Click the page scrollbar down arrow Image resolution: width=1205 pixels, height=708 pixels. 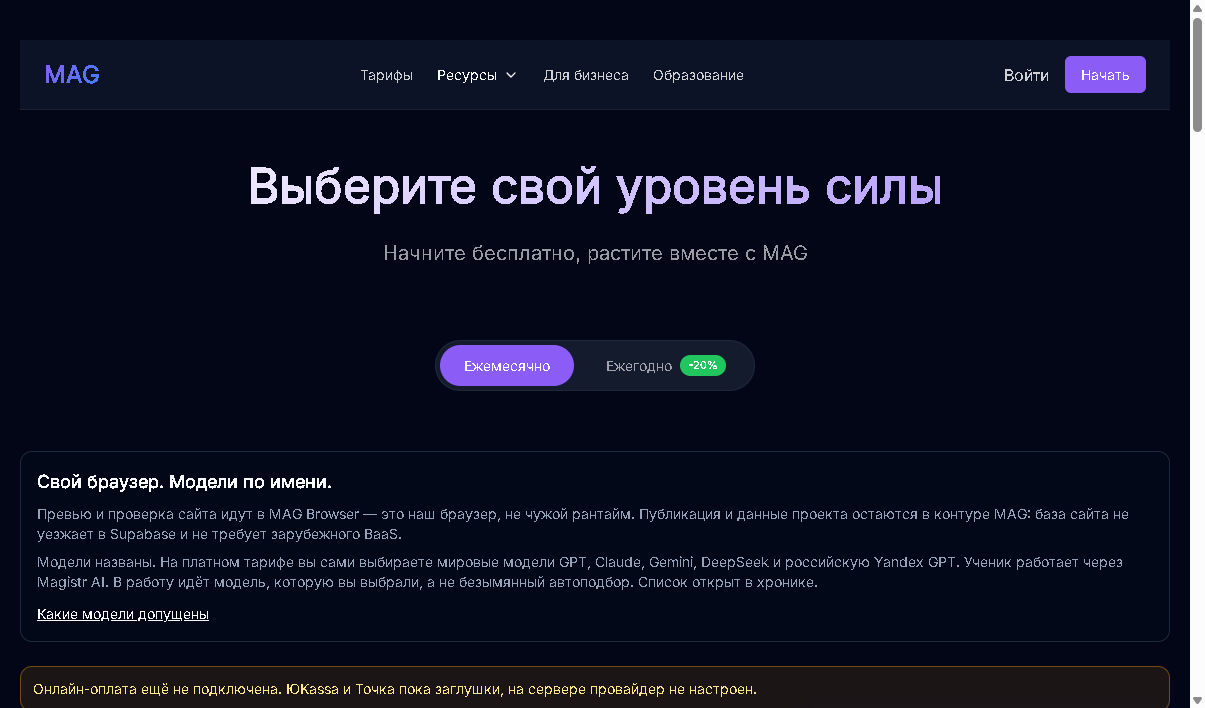point(1197,699)
